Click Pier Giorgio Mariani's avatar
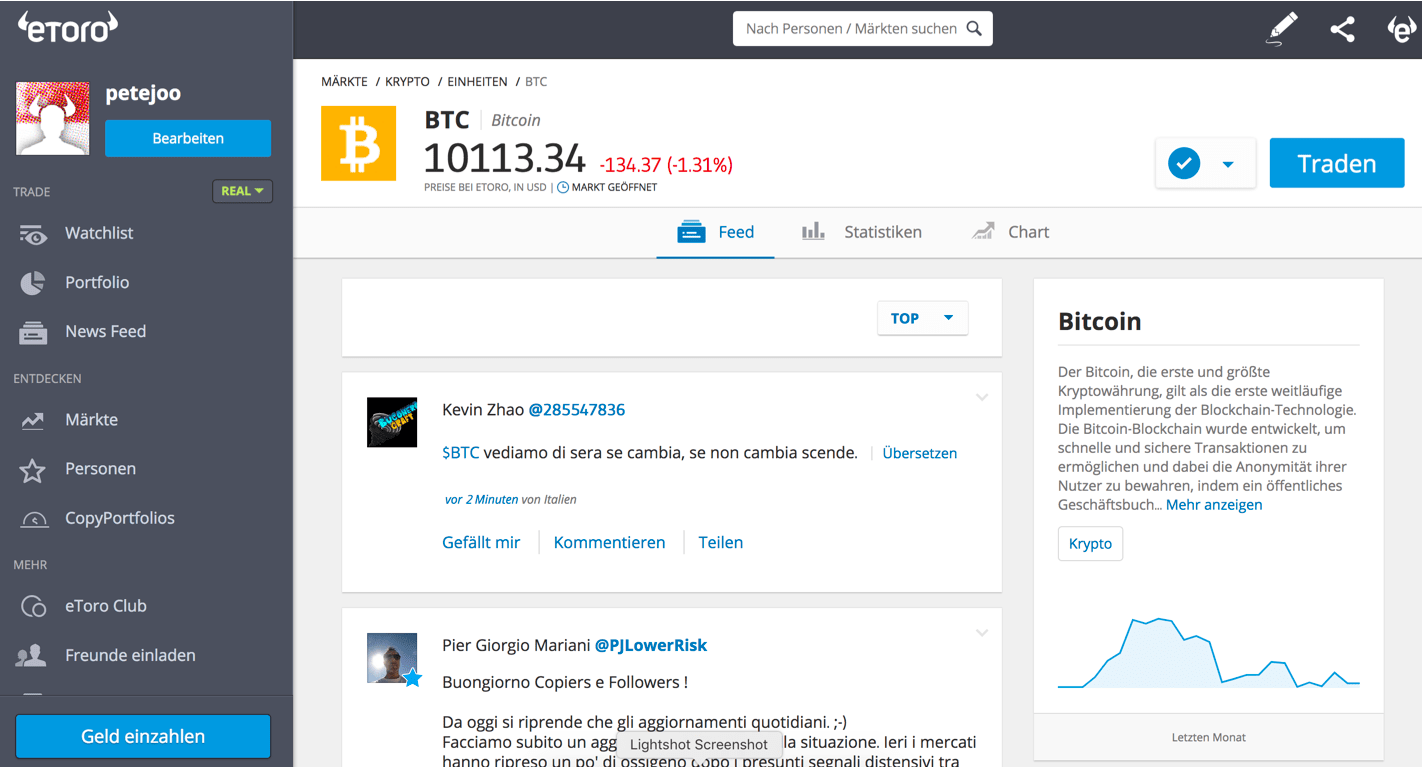Viewport: 1422px width, 767px height. click(392, 658)
